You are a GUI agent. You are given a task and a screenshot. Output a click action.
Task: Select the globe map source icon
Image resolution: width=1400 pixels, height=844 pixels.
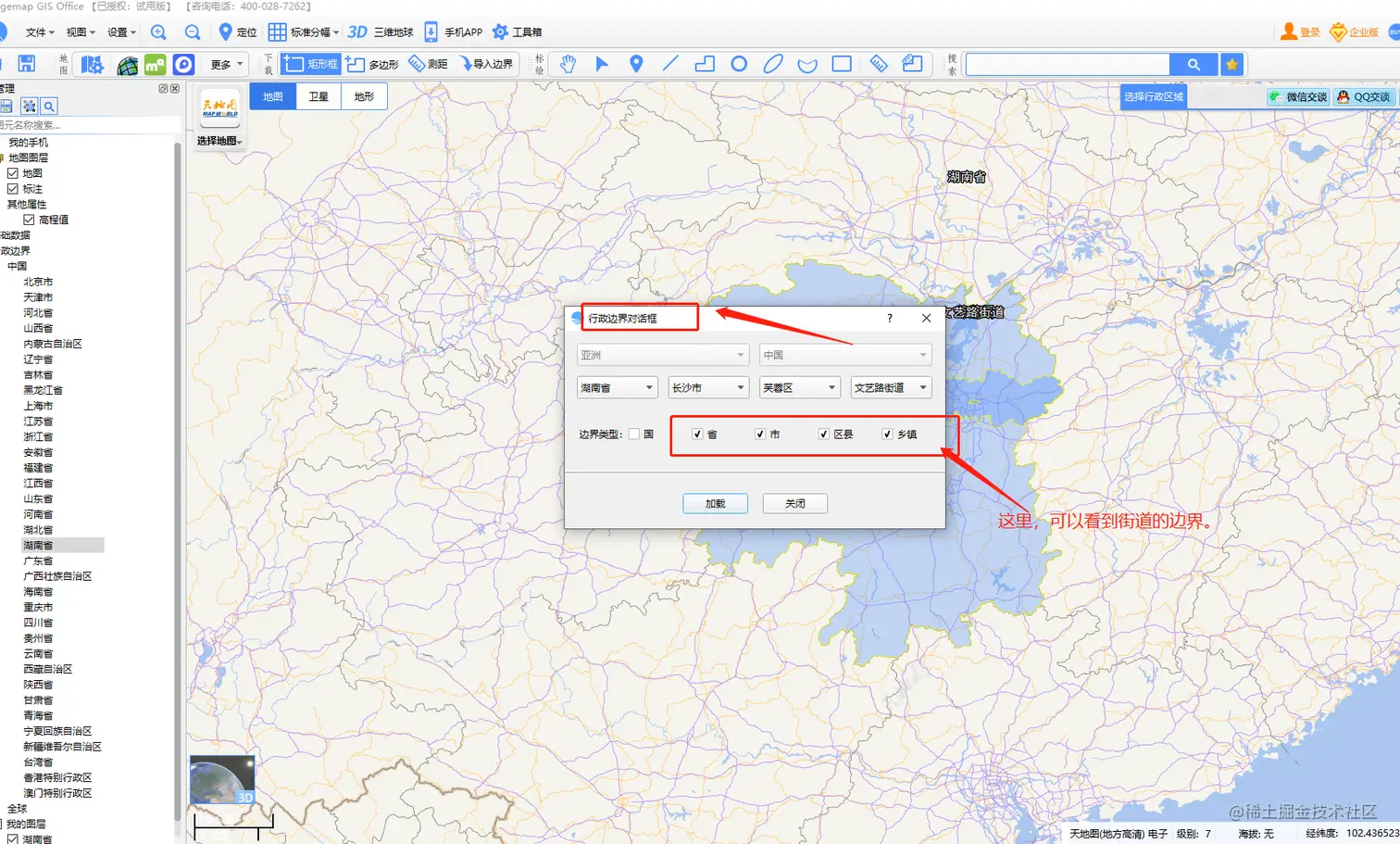(x=128, y=65)
